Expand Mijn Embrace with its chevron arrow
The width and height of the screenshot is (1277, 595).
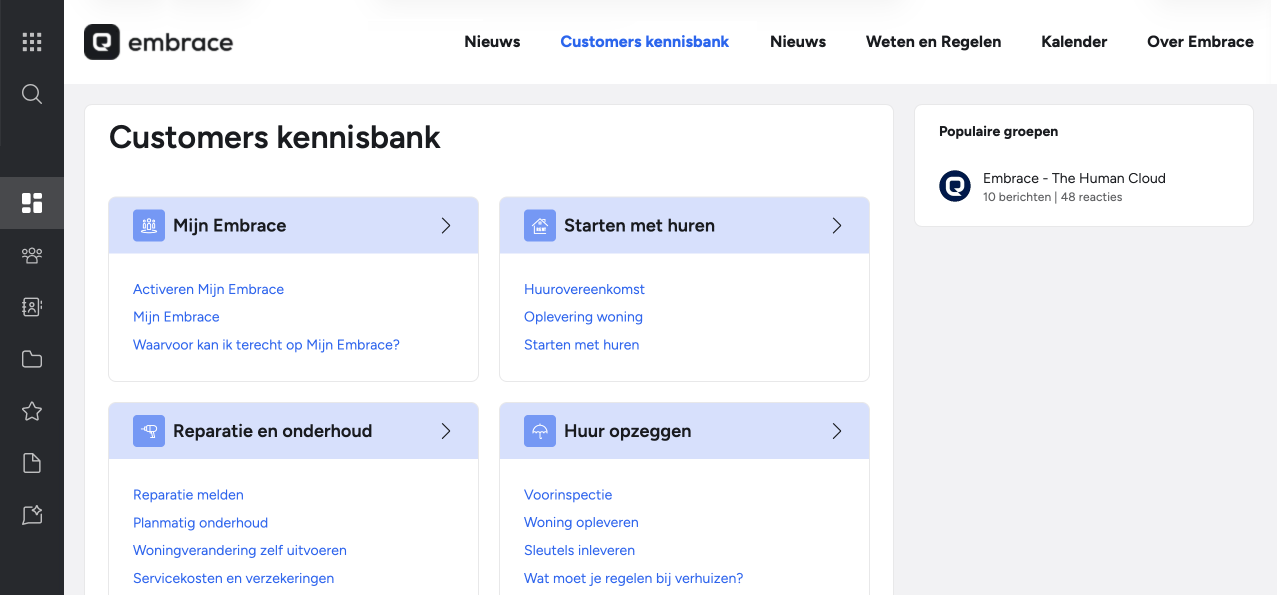tap(446, 225)
